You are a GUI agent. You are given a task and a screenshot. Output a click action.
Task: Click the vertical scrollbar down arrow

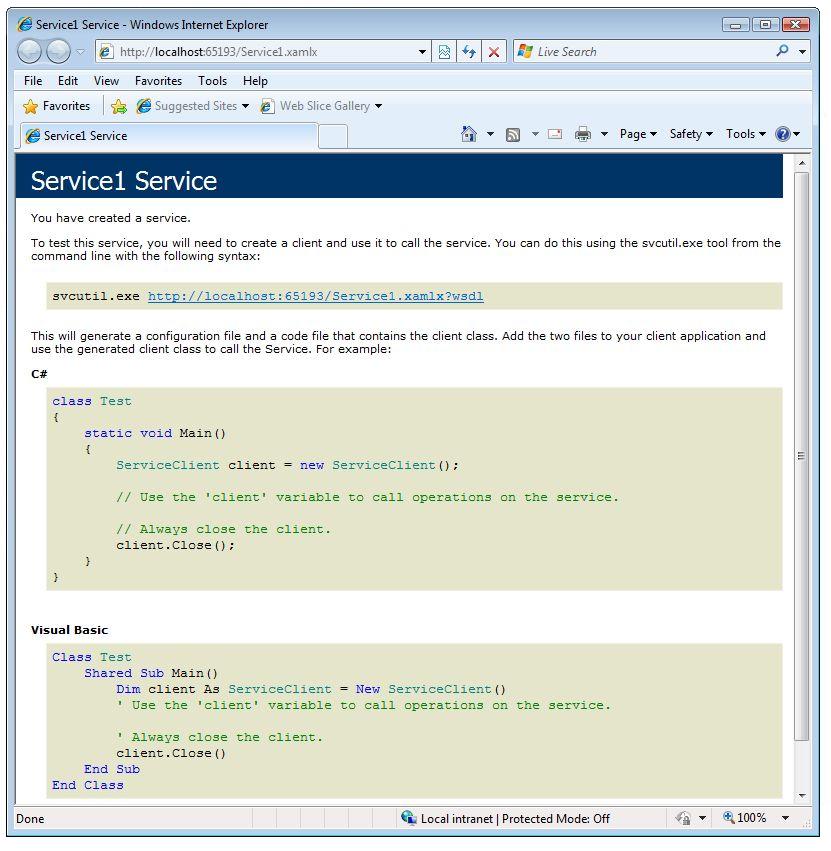tap(801, 797)
